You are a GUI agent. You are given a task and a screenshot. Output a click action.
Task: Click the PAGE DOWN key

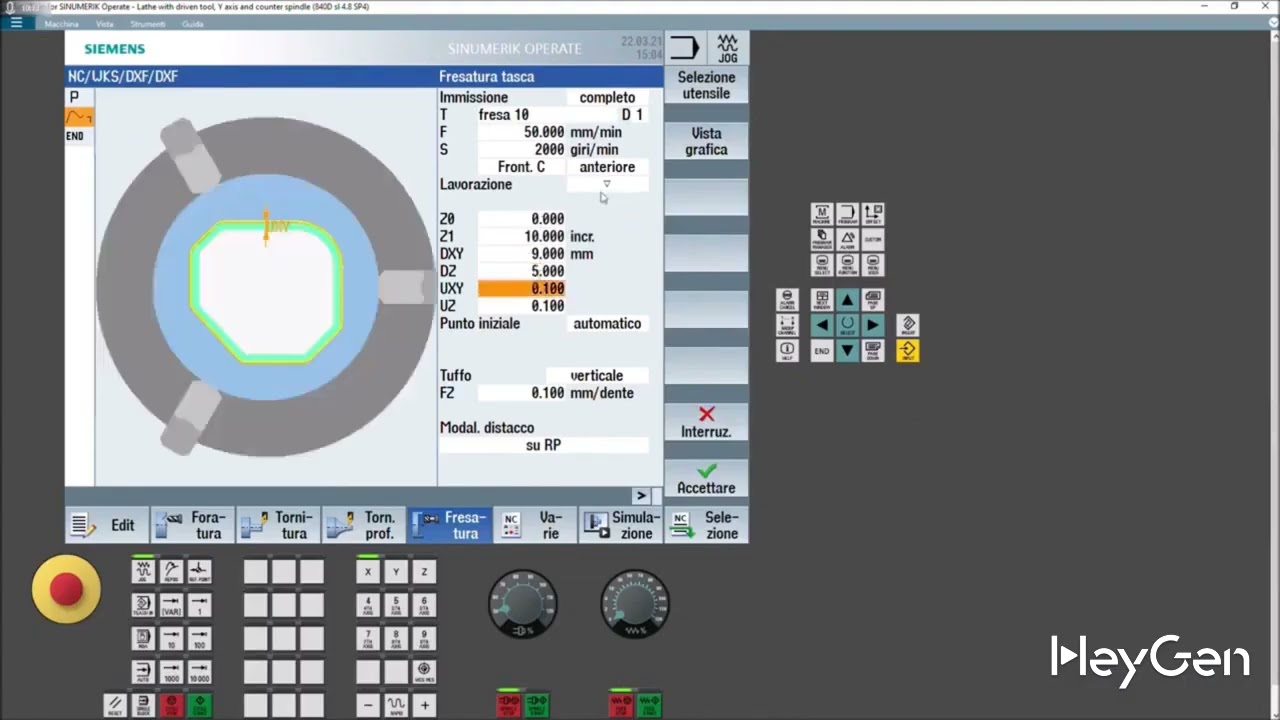click(x=873, y=350)
